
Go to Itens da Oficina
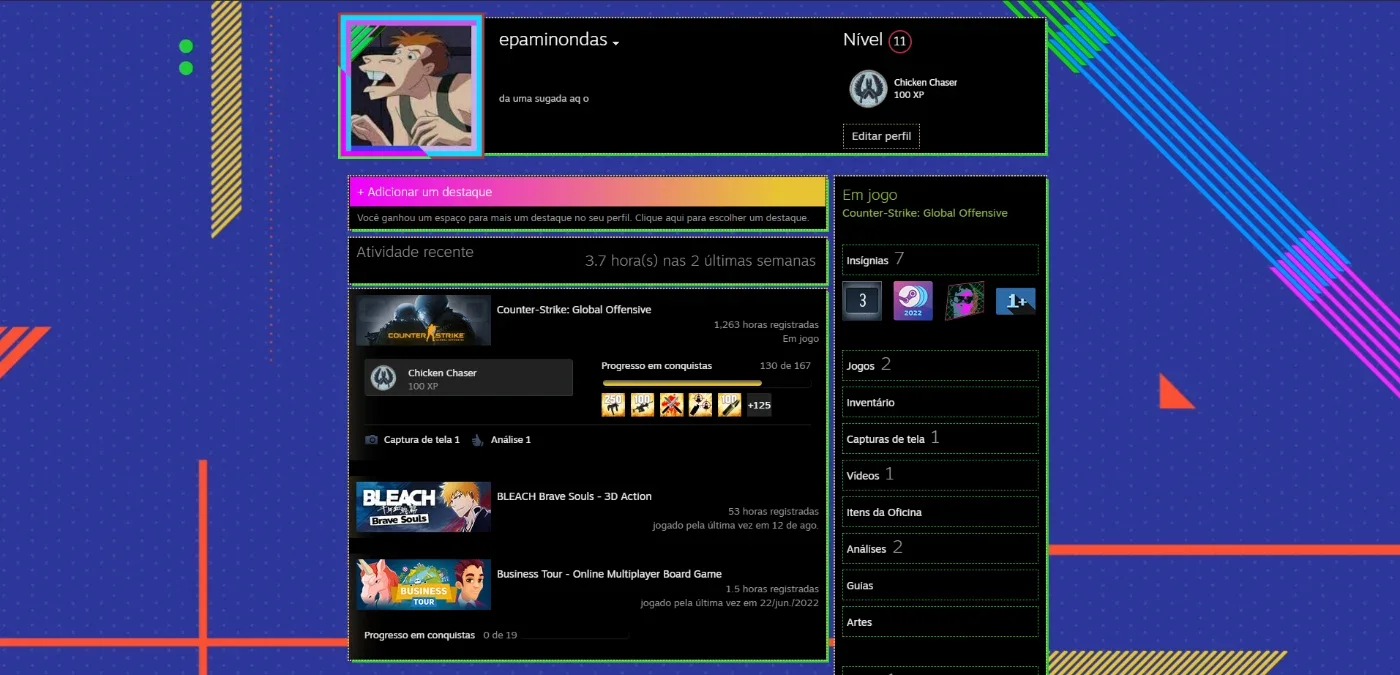[940, 512]
